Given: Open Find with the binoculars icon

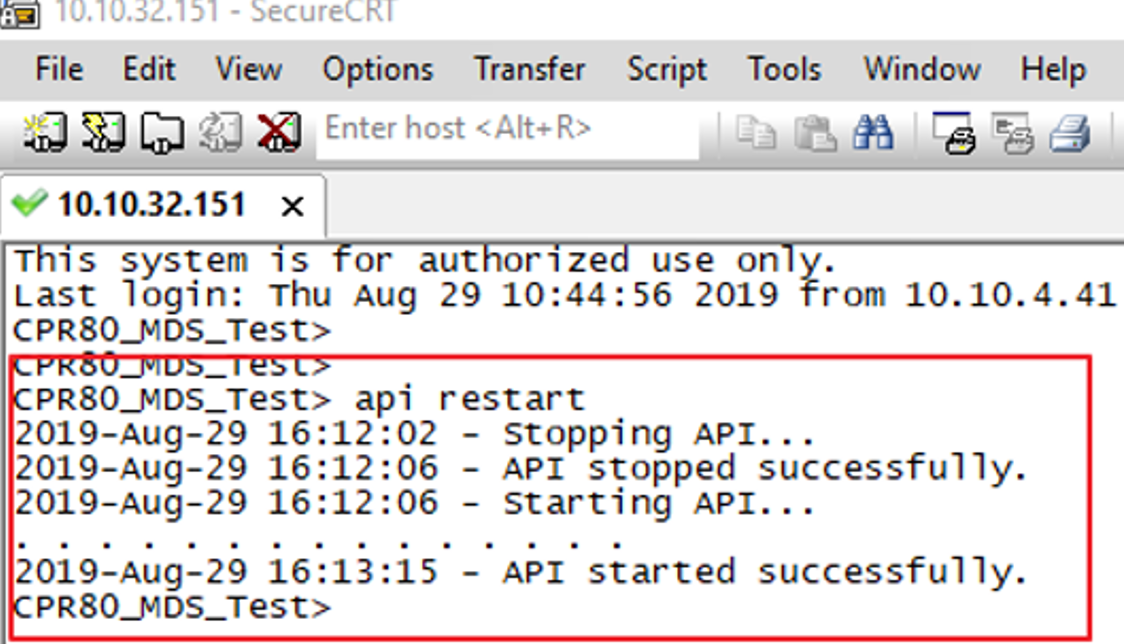Looking at the screenshot, I should pyautogui.click(x=873, y=132).
